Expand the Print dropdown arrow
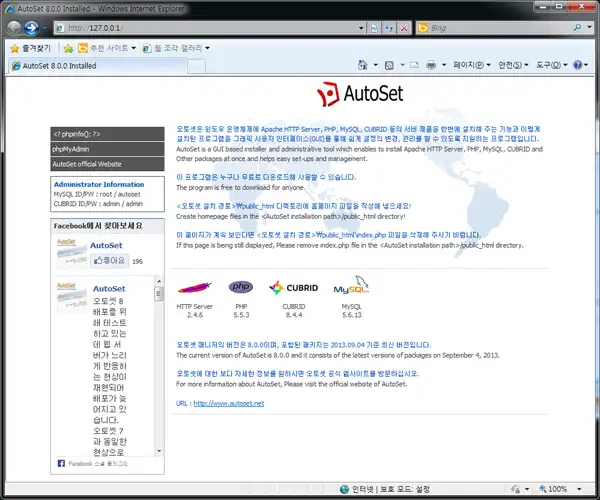This screenshot has width=600, height=500. pos(444,65)
